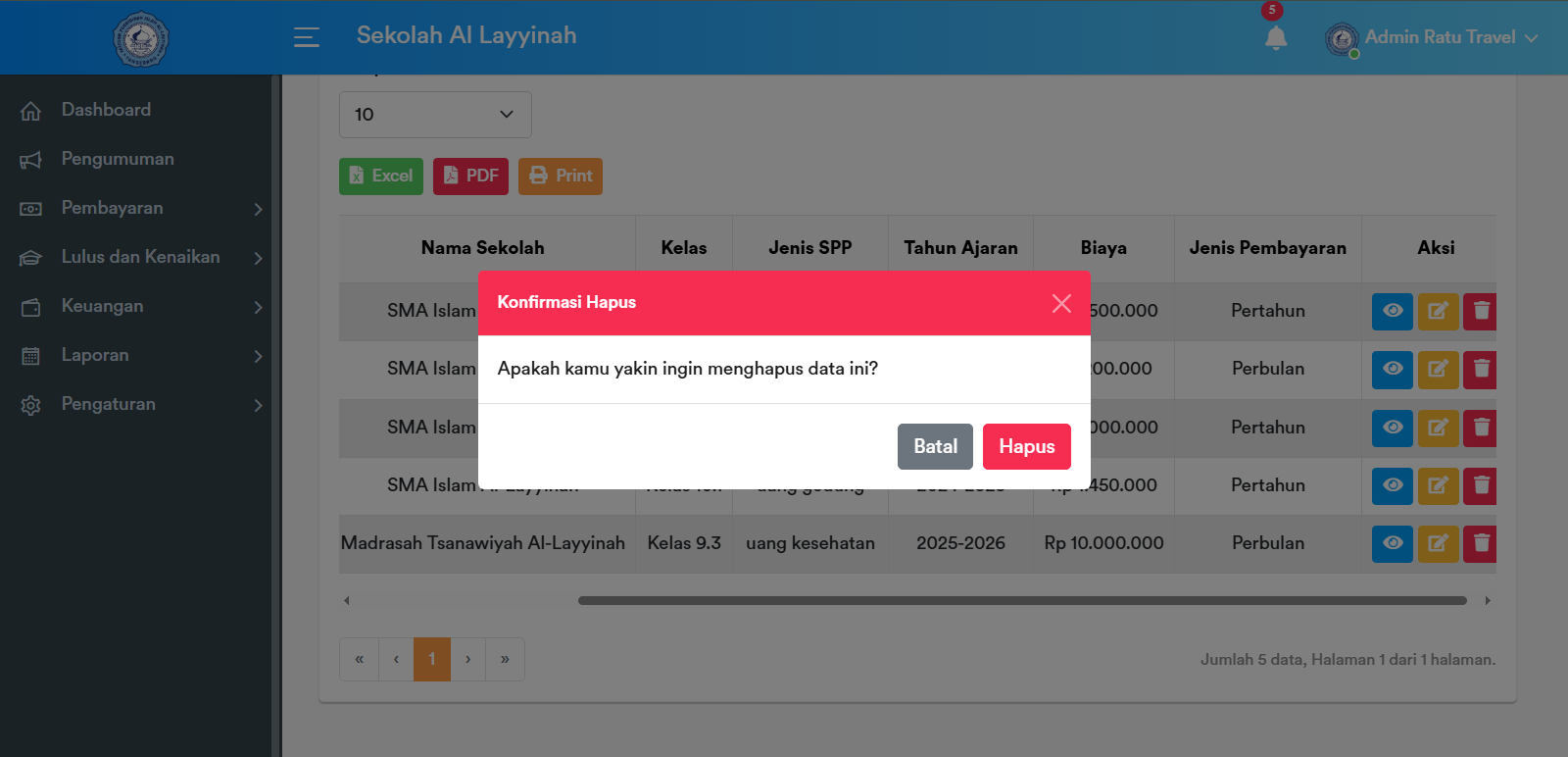Select page 1 in pagination
Viewport: 1568px width, 757px height.
click(x=432, y=659)
